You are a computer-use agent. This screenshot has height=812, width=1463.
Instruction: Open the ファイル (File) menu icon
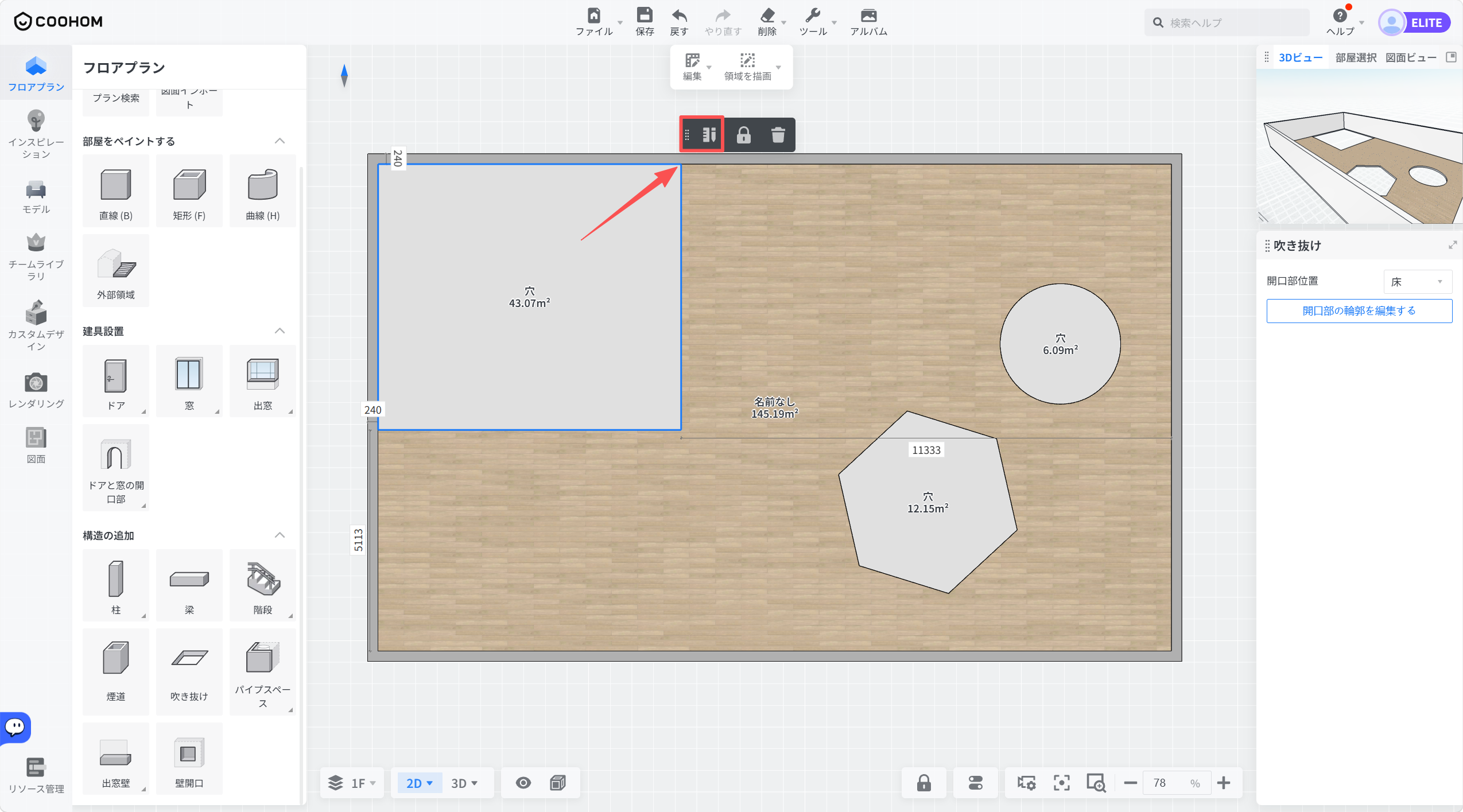pyautogui.click(x=594, y=15)
